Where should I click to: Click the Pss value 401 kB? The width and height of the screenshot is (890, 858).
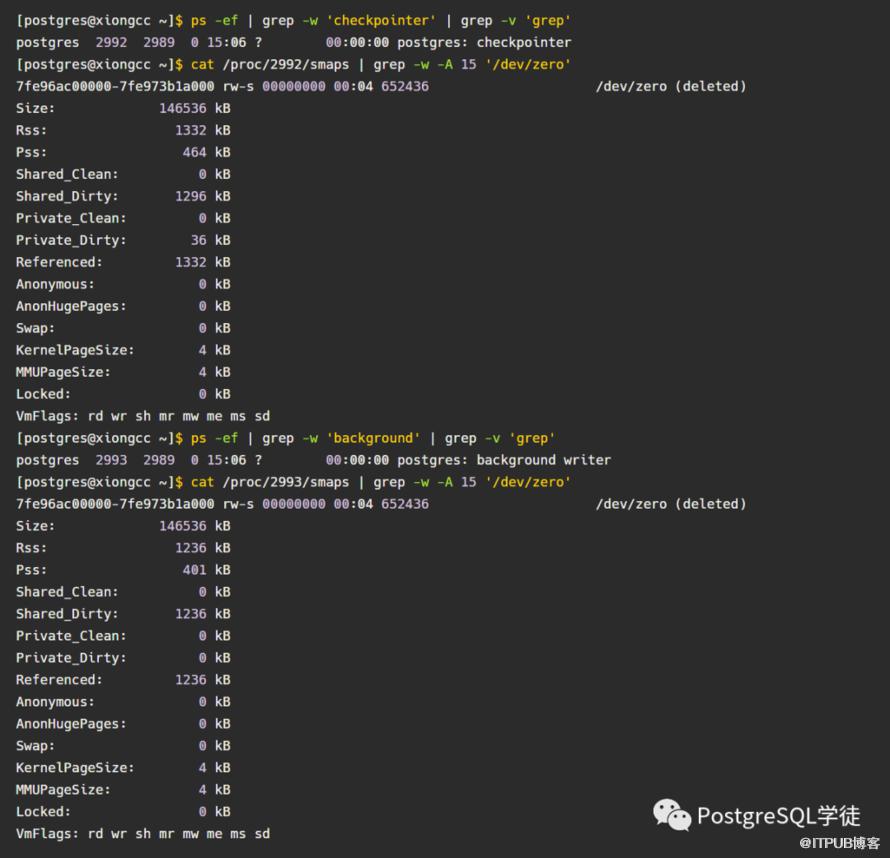click(206, 570)
